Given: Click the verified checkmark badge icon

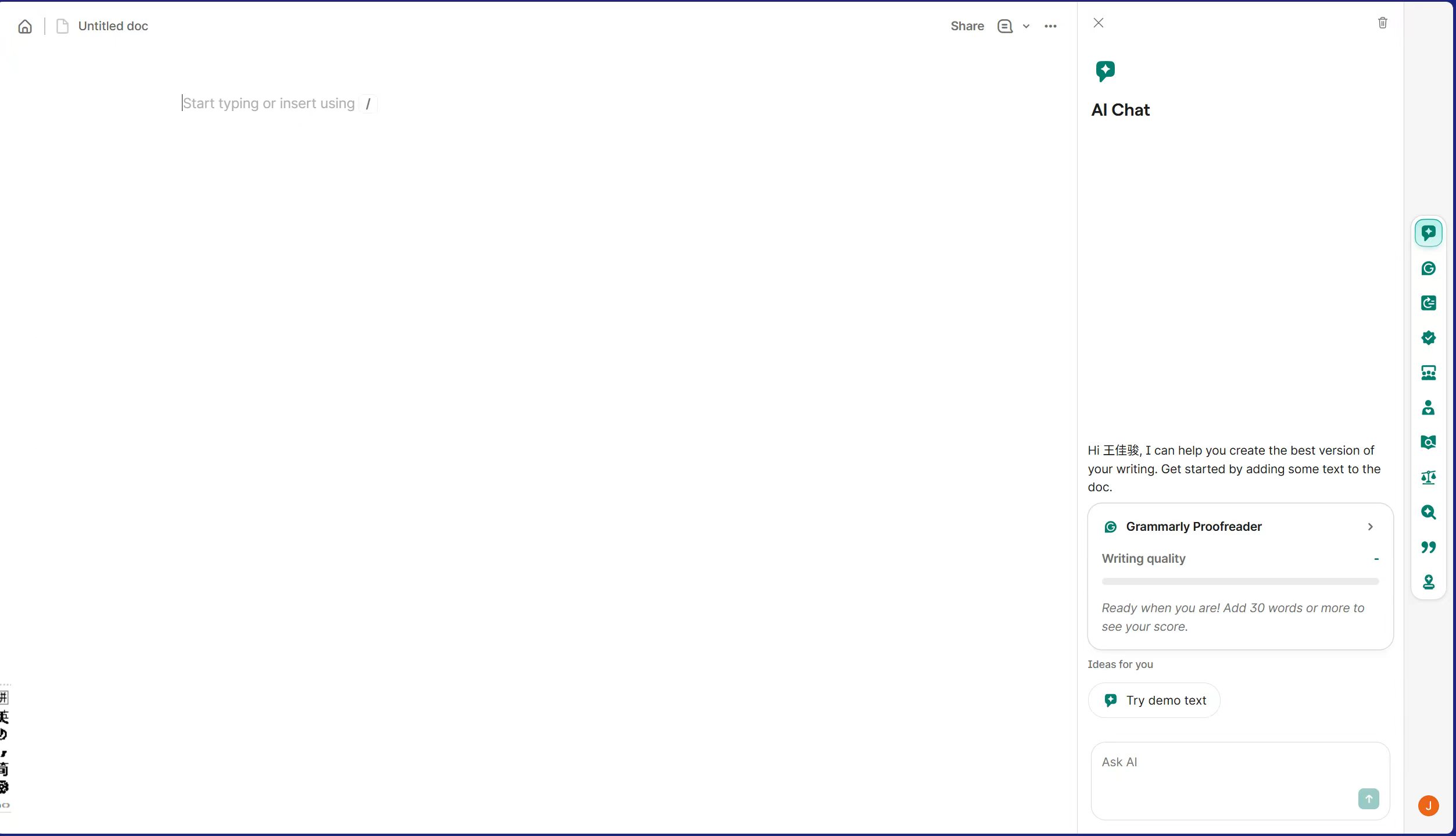Looking at the screenshot, I should (1428, 338).
